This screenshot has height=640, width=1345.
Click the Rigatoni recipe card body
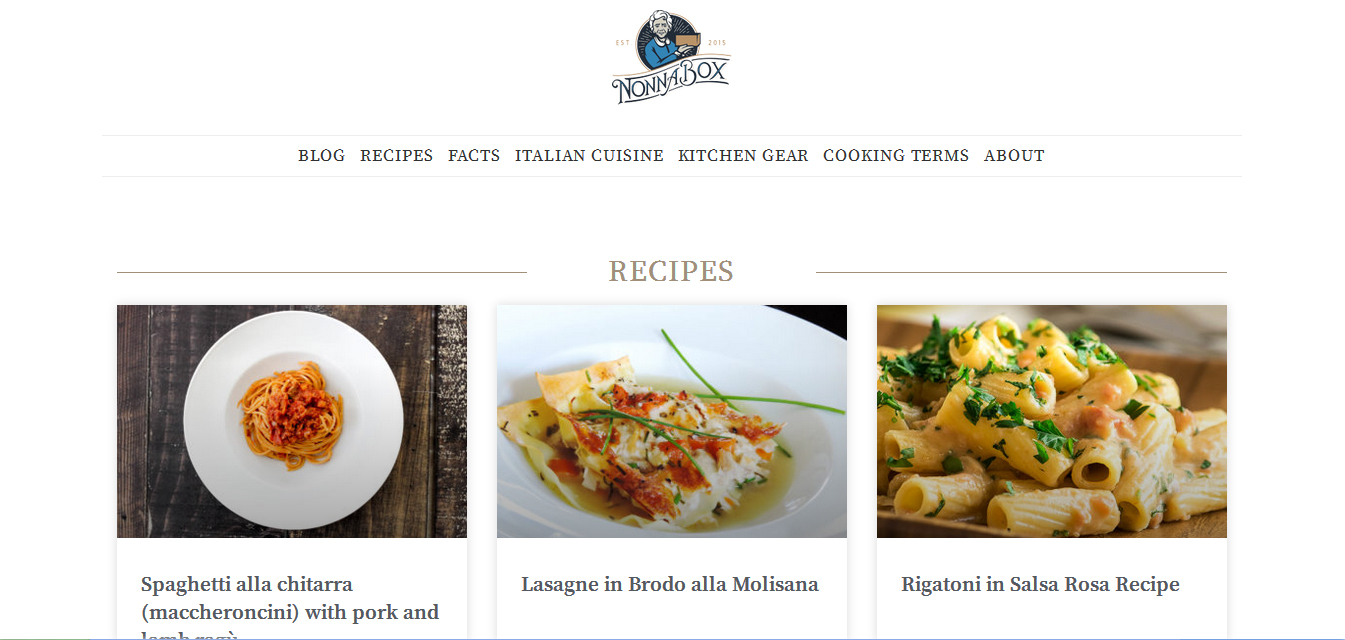(1052, 589)
